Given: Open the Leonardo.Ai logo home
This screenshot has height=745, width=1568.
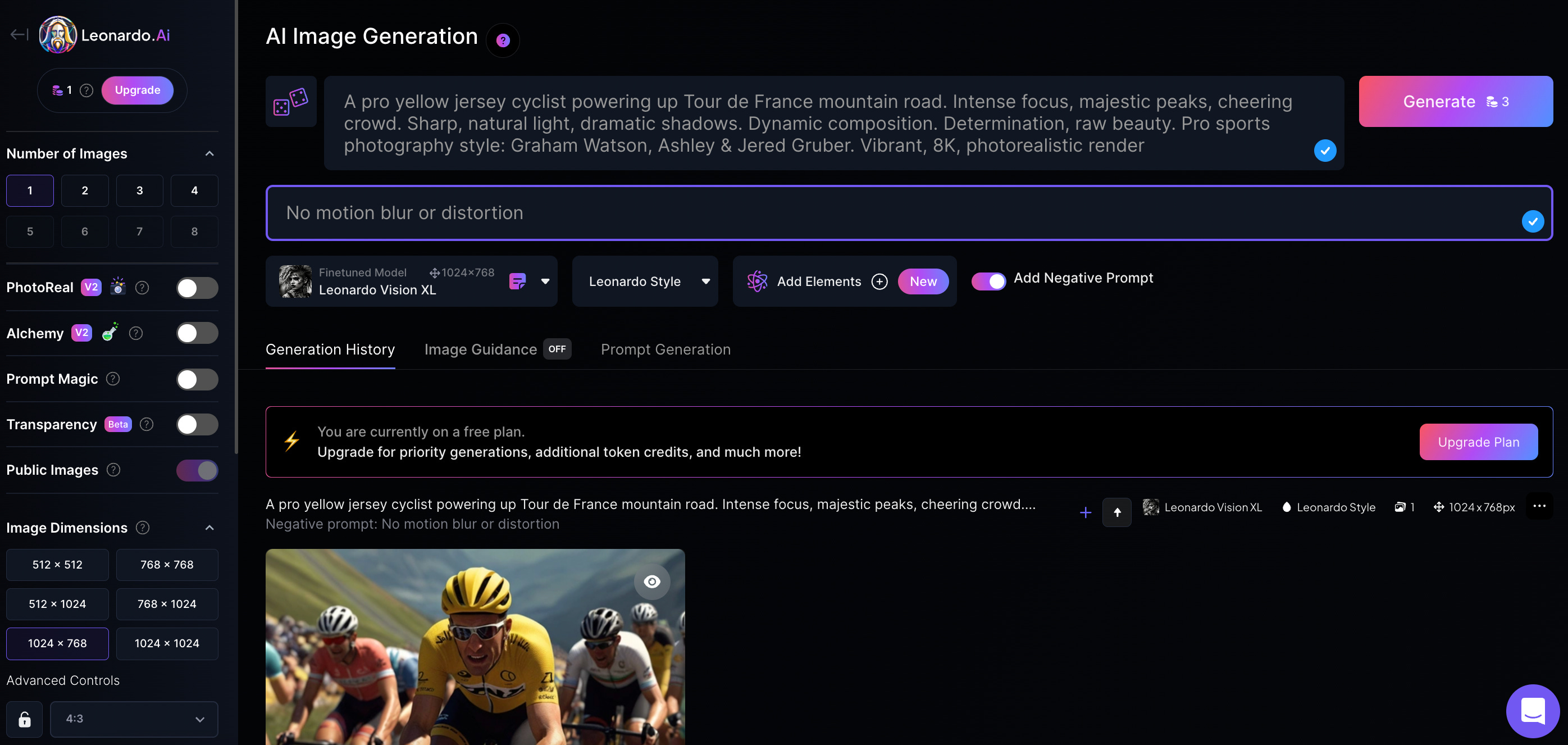Looking at the screenshot, I should tap(104, 35).
